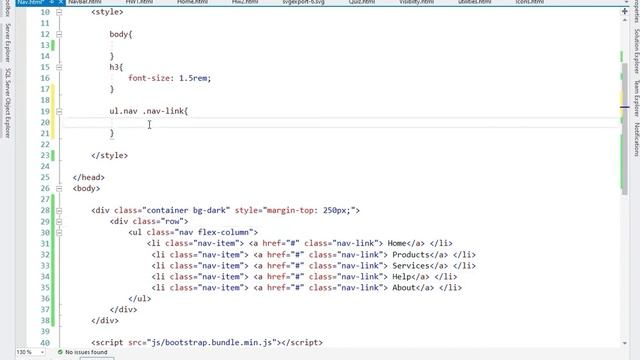The width and height of the screenshot is (640, 360).
Task: Click the vertical scrollbar thumb
Action: pyautogui.click(x=624, y=129)
